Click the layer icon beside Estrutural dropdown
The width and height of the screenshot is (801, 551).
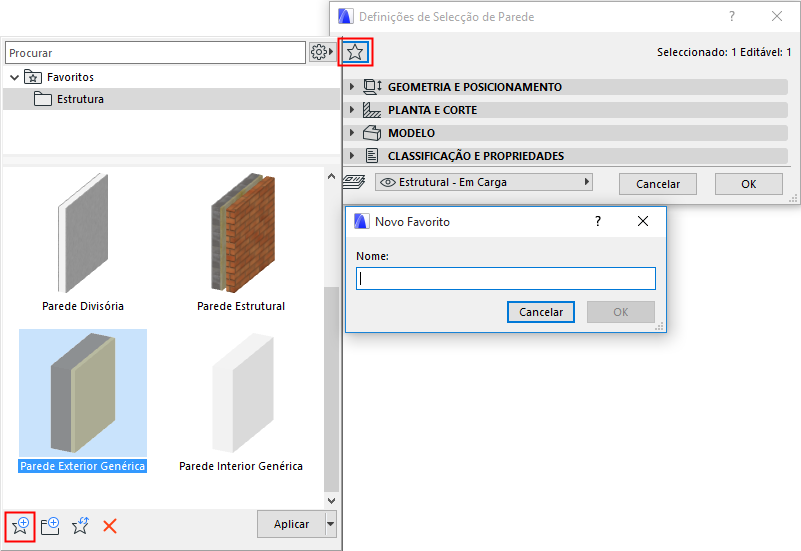pyautogui.click(x=354, y=182)
